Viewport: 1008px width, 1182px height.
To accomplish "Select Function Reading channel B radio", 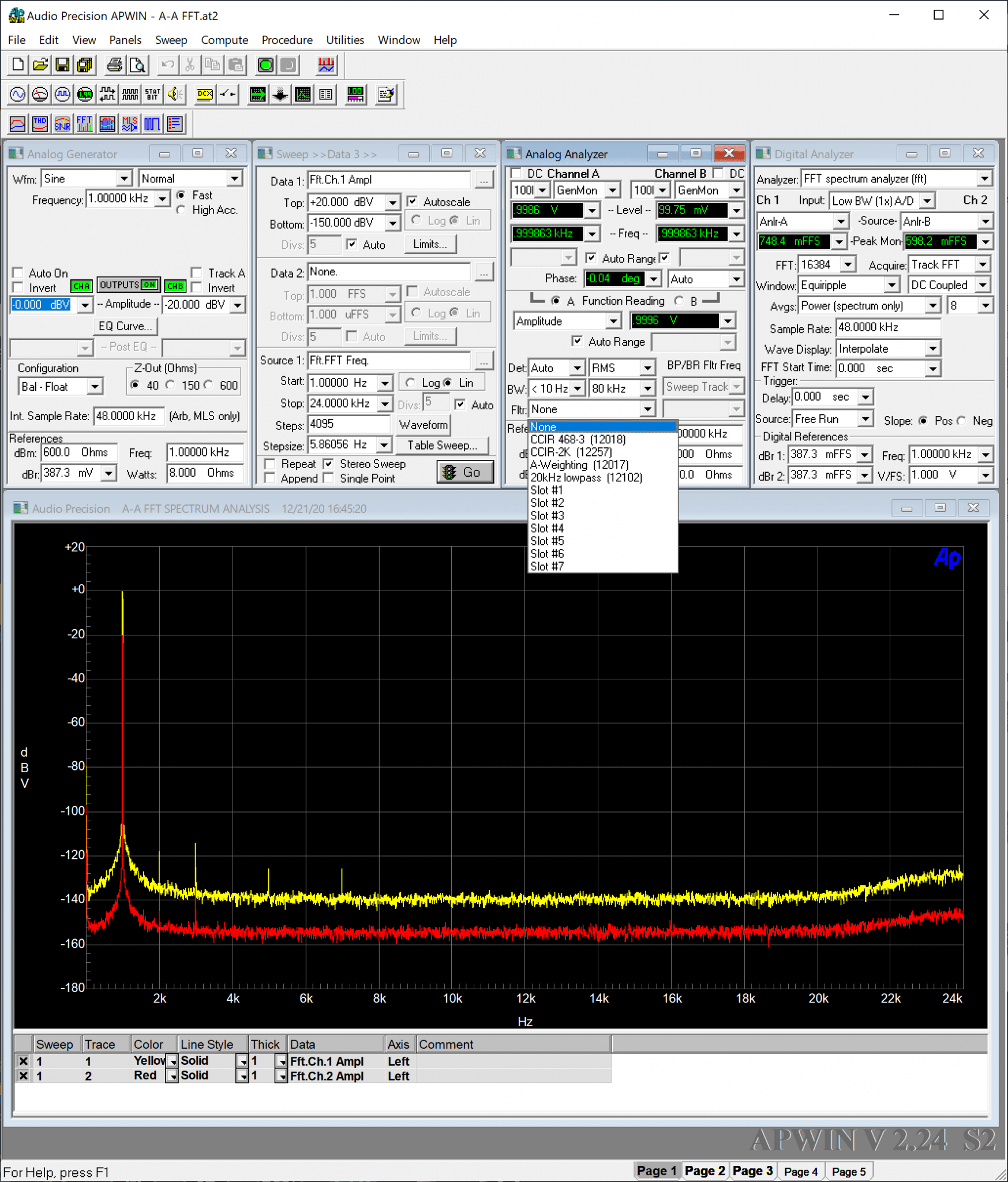I will [679, 301].
